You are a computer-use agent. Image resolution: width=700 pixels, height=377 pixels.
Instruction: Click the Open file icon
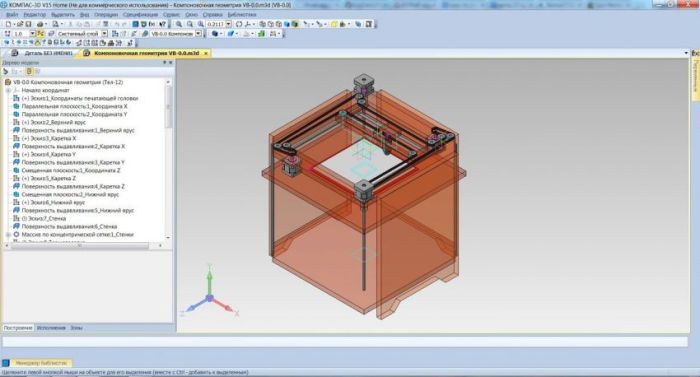pos(20,24)
